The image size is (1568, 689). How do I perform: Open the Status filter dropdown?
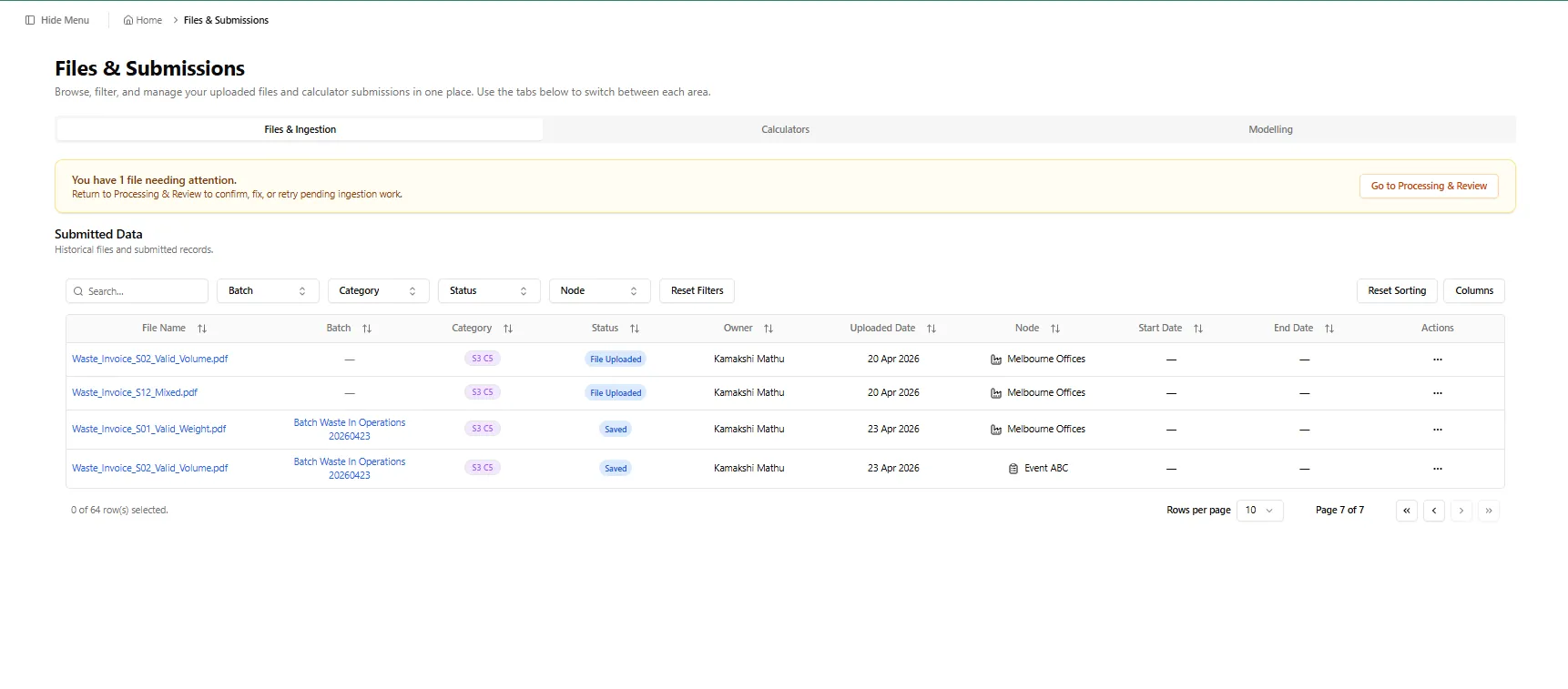tap(489, 291)
